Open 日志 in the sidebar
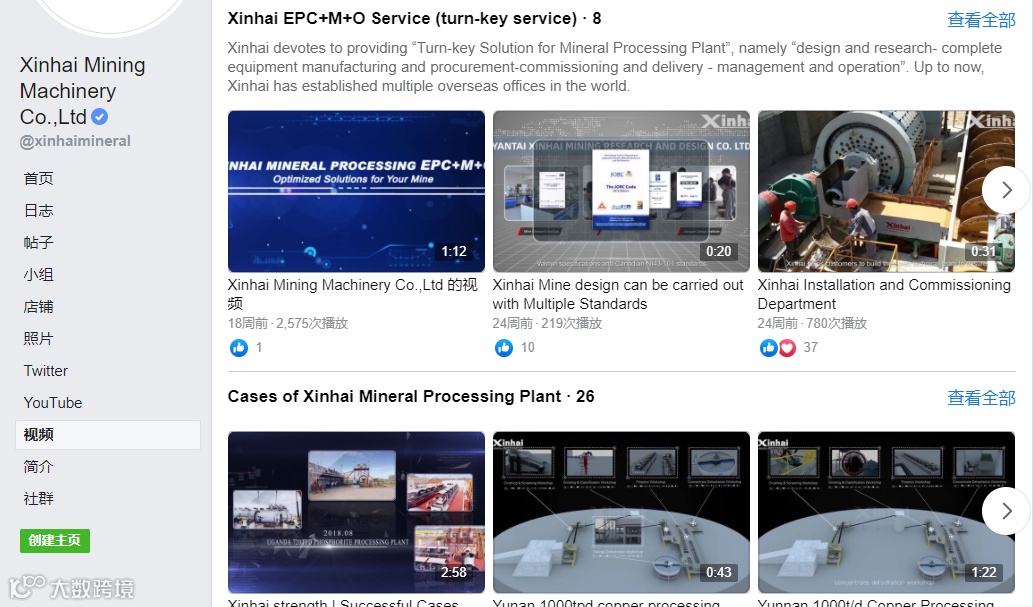The width and height of the screenshot is (1033, 607). pos(38,211)
